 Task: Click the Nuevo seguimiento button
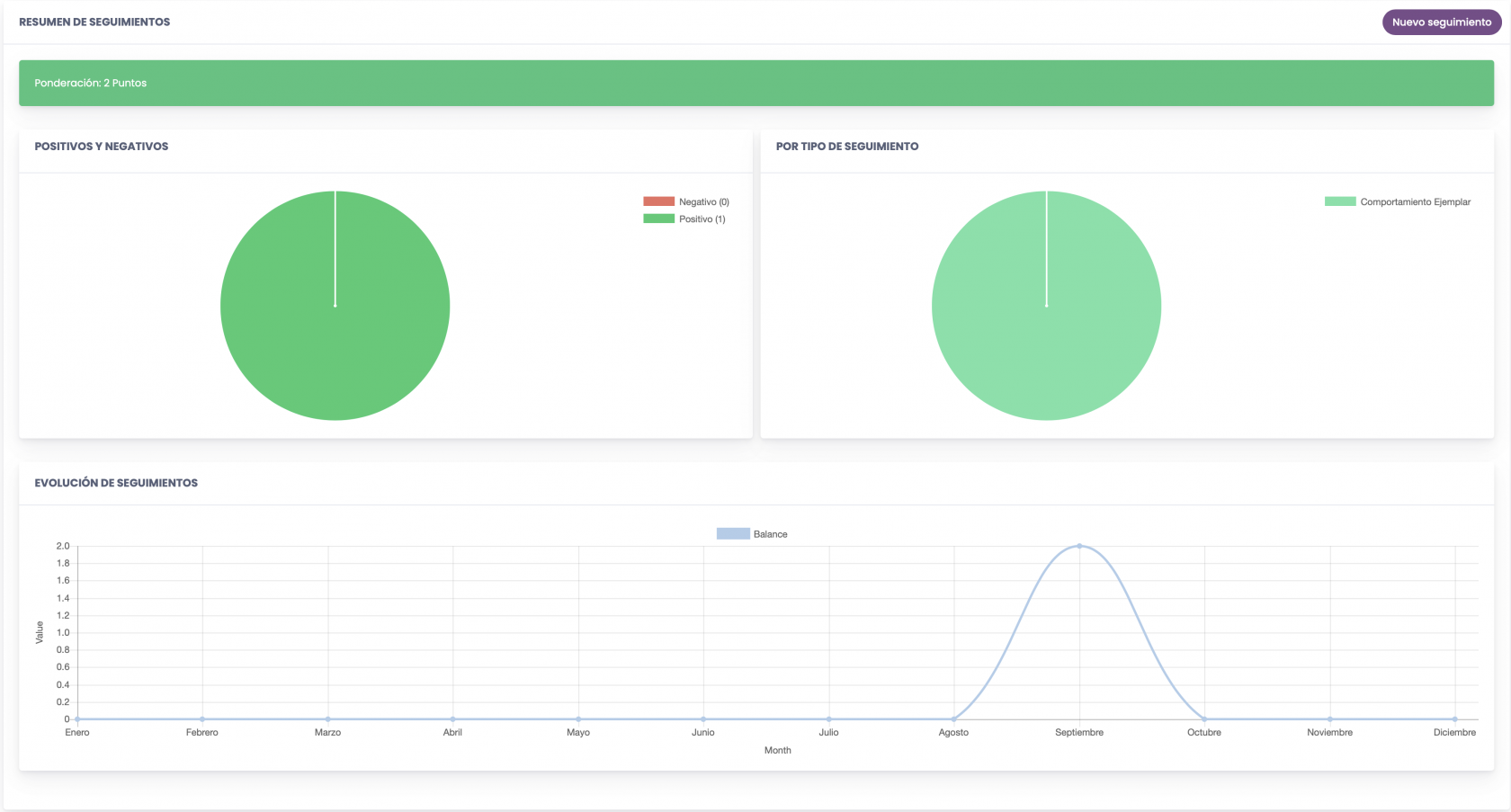[1441, 22]
